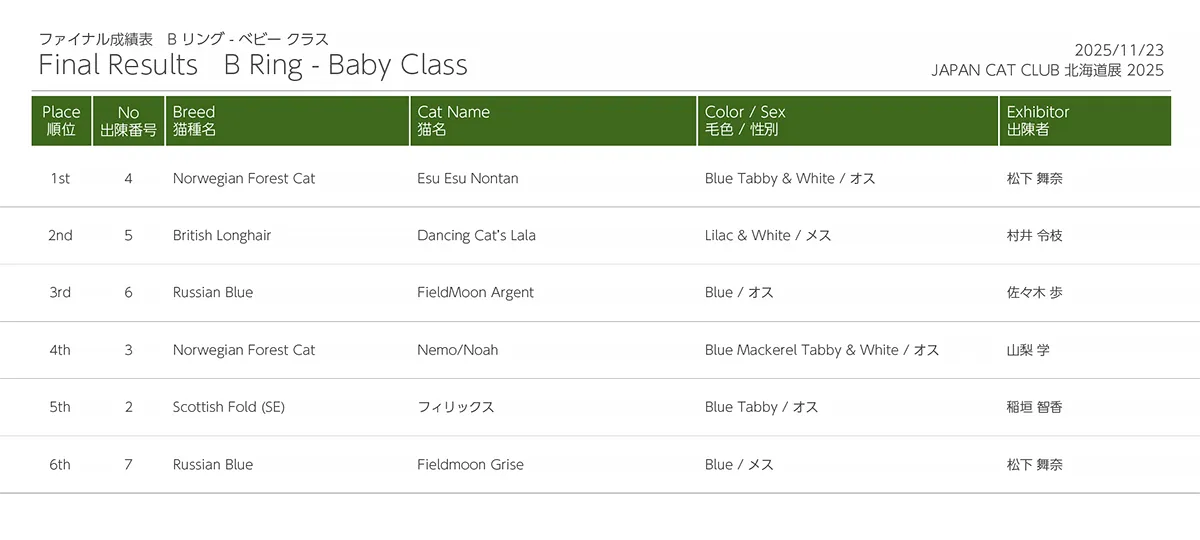
Task: Click the 1st place cell
Action: point(60,179)
